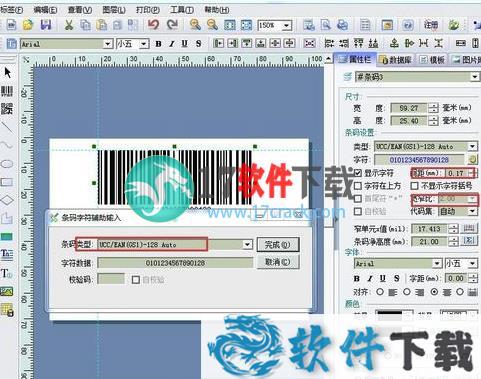Select the right-align radio button
The height and width of the screenshot is (379, 481).
407,292
